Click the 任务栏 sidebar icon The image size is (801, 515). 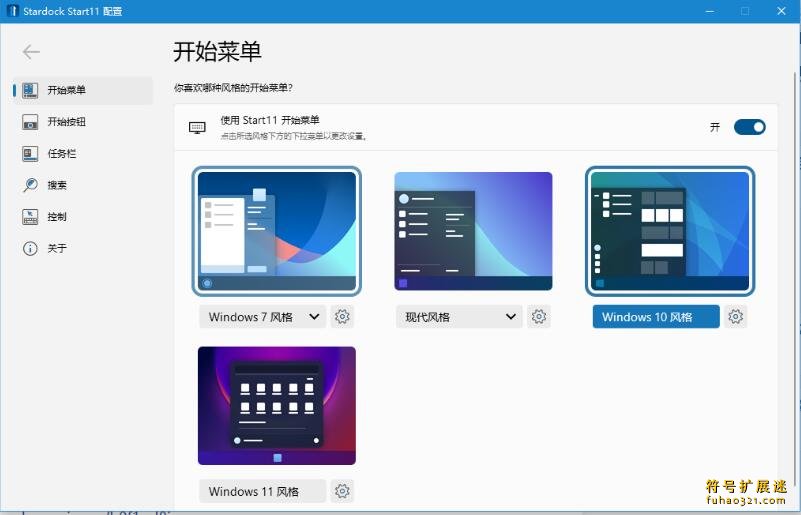[x=30, y=154]
